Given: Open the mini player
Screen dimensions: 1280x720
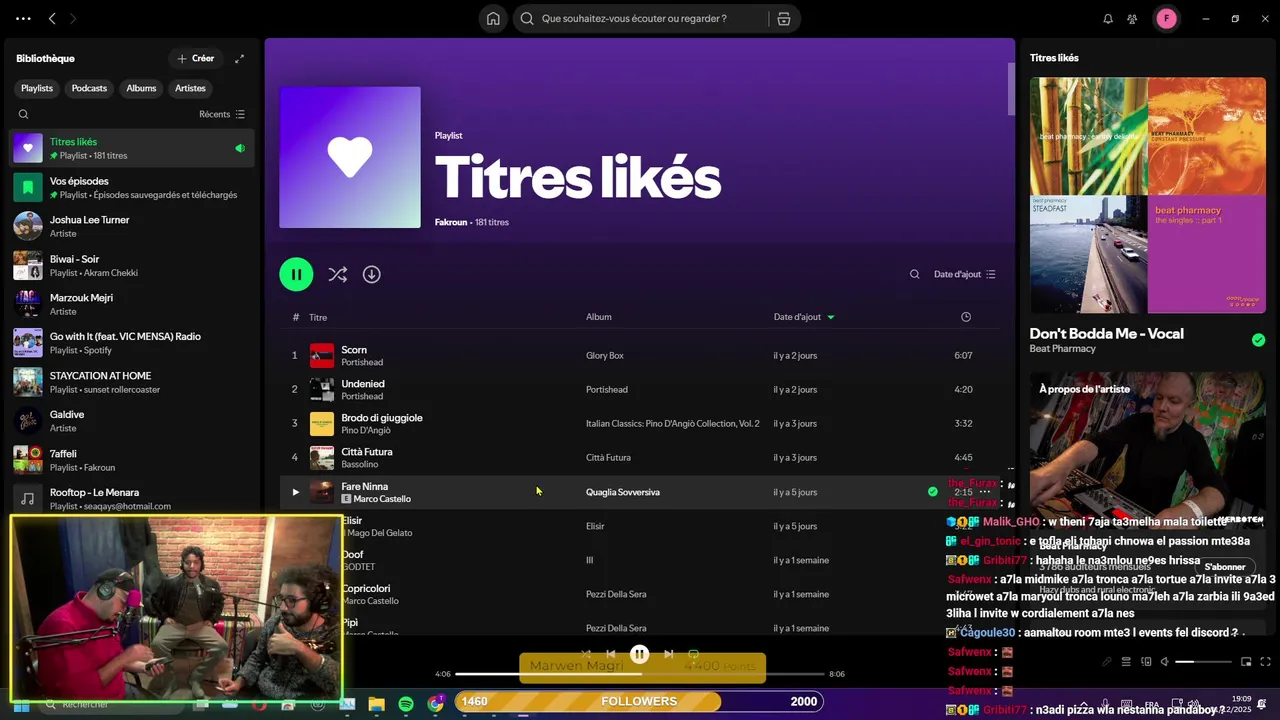Looking at the screenshot, I should coord(1246,661).
